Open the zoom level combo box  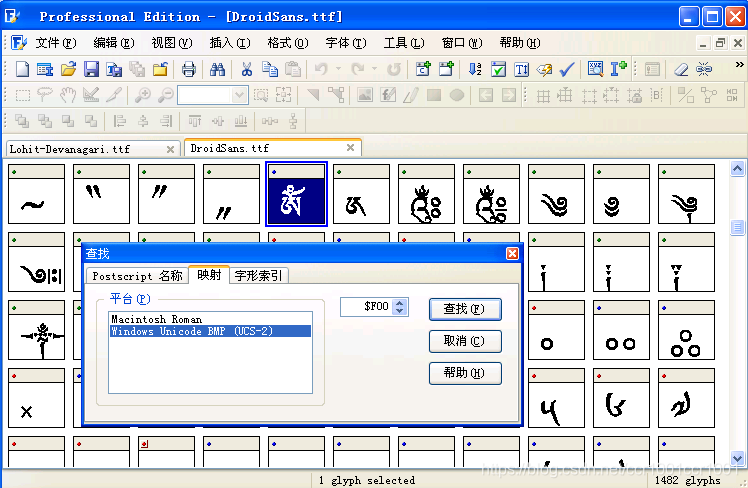[x=213, y=95]
